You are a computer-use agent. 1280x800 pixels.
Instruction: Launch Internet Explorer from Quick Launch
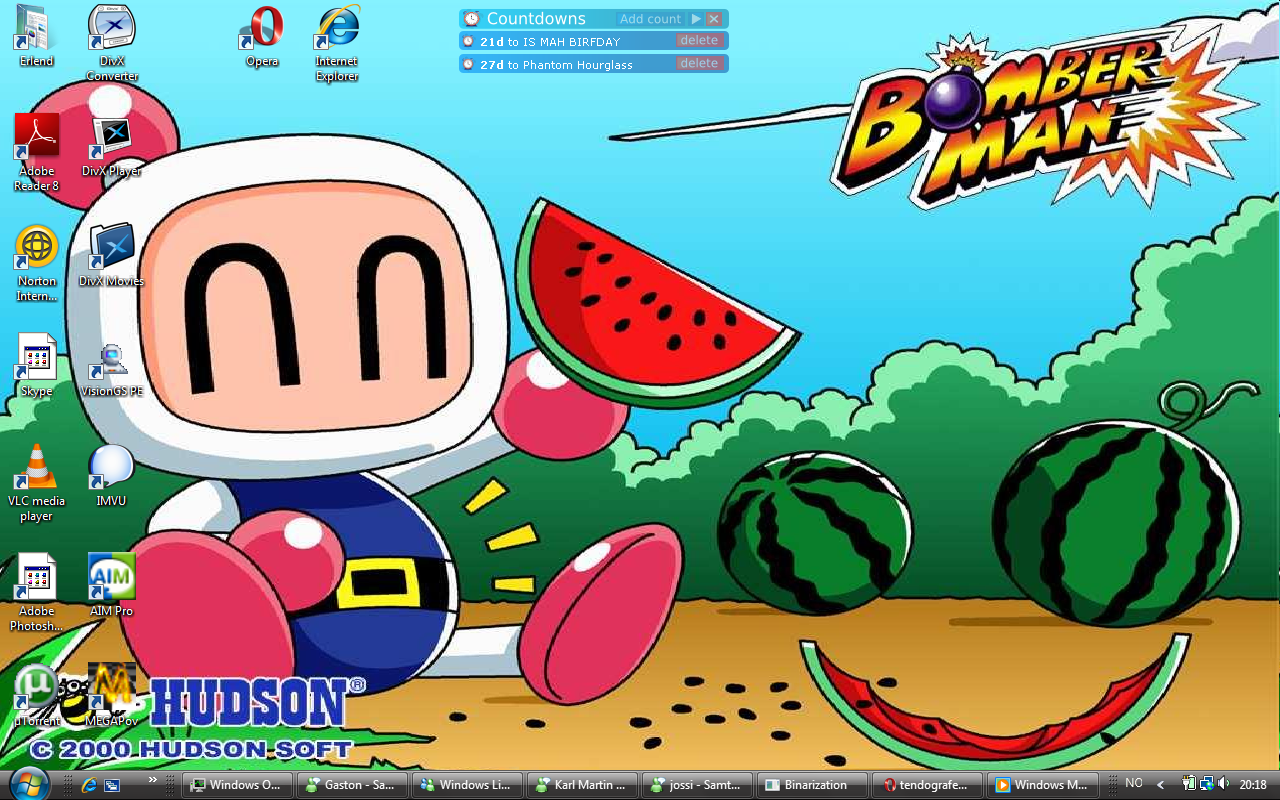pos(89,785)
